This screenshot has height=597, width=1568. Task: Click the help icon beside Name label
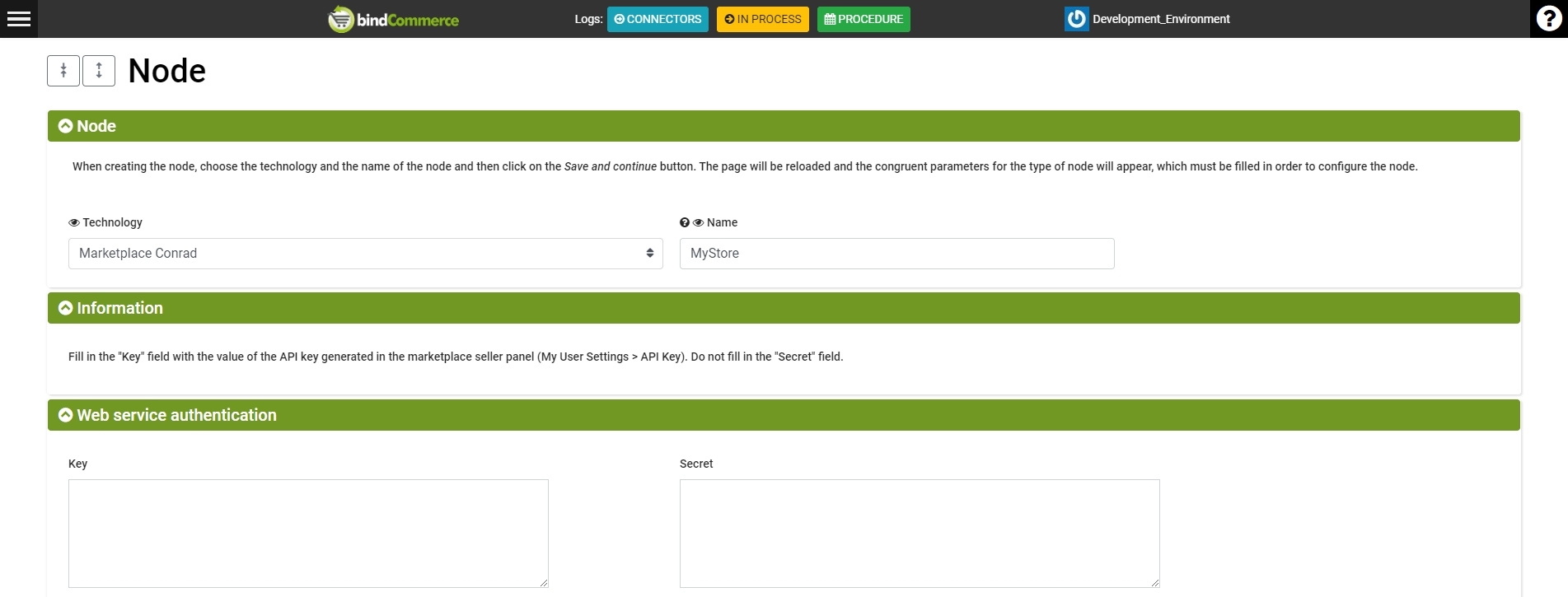(684, 222)
